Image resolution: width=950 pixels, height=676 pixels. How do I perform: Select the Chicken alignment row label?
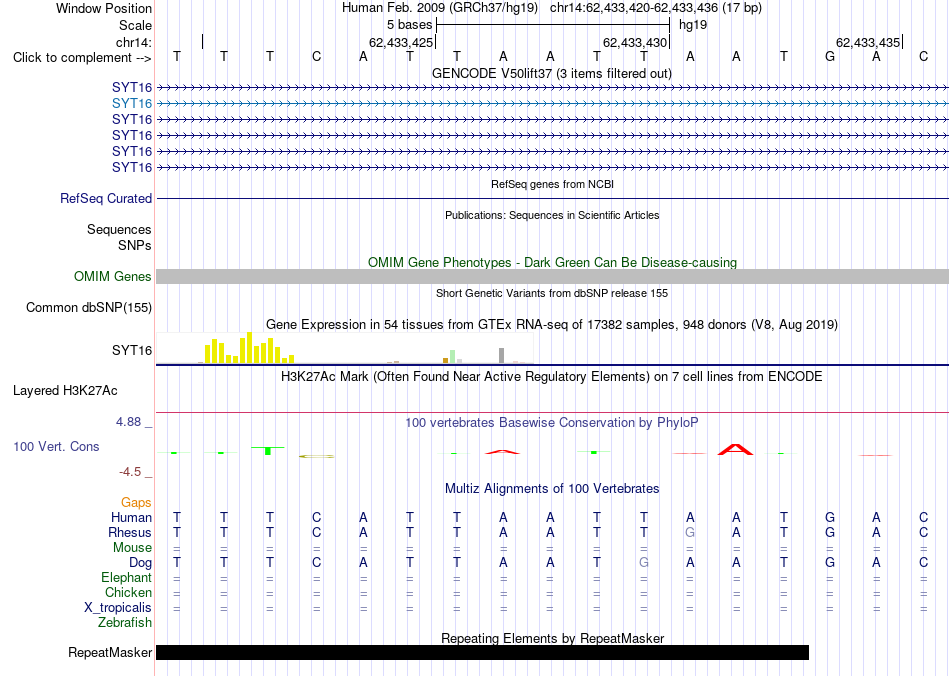128,593
